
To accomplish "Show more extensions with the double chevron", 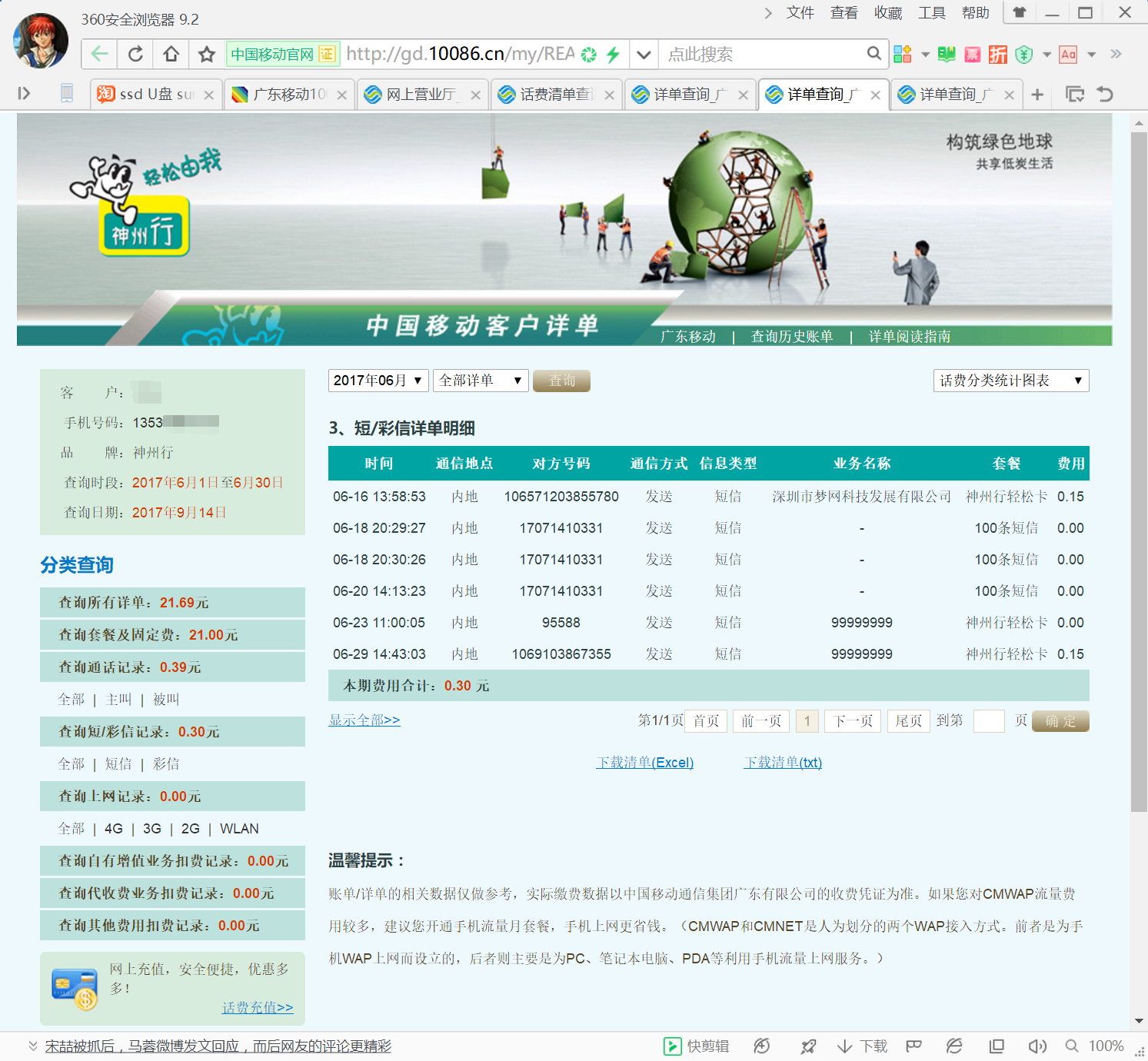I will (1116, 54).
